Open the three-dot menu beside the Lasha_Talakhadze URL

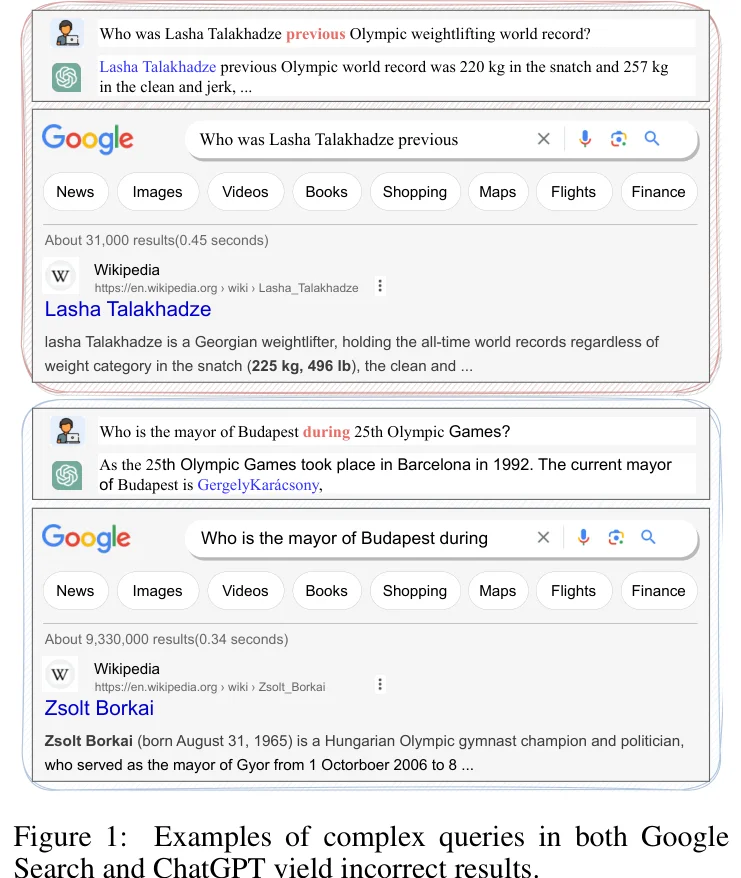click(380, 286)
